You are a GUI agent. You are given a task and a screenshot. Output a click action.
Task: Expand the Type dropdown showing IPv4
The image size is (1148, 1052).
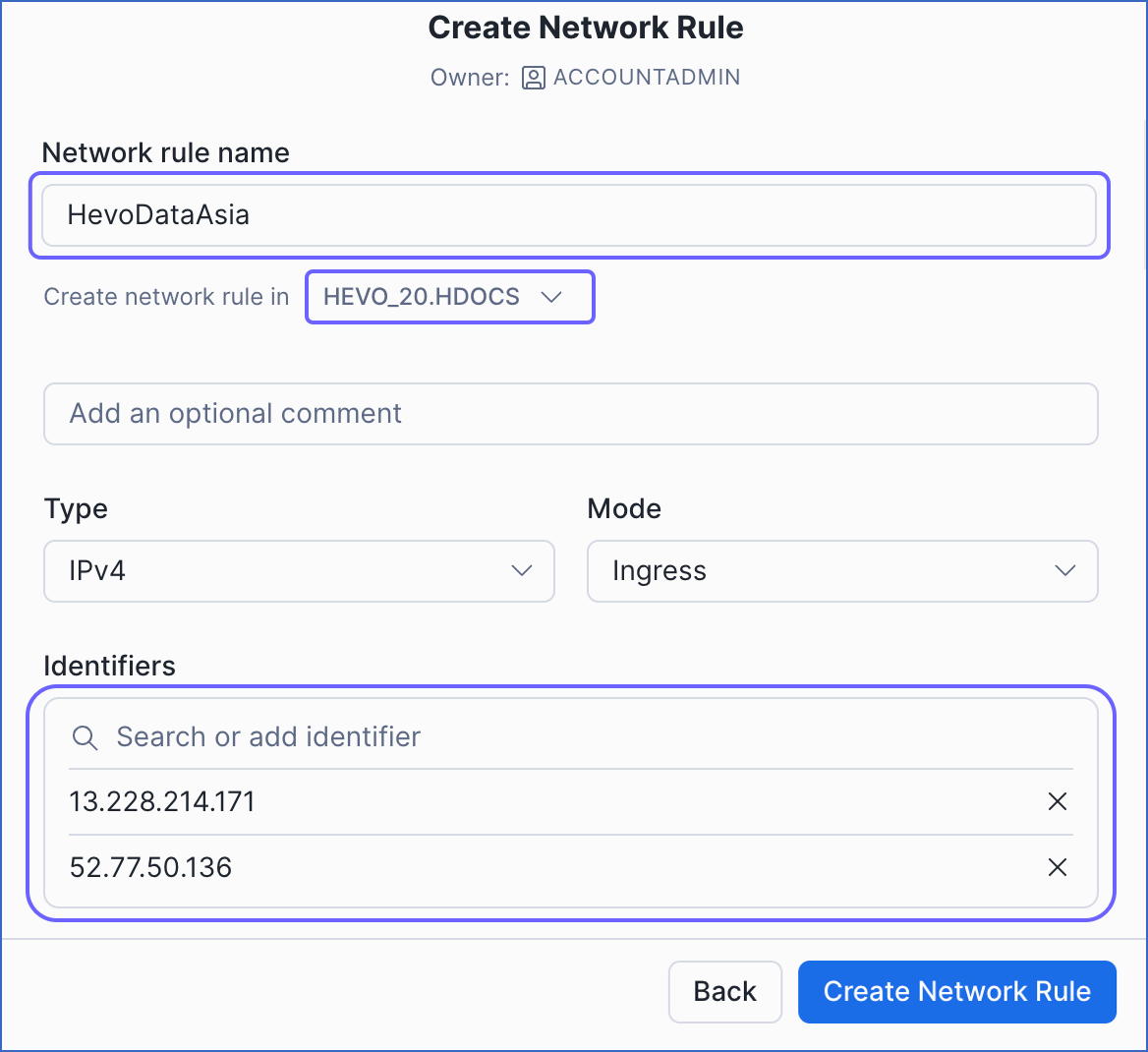tap(299, 571)
